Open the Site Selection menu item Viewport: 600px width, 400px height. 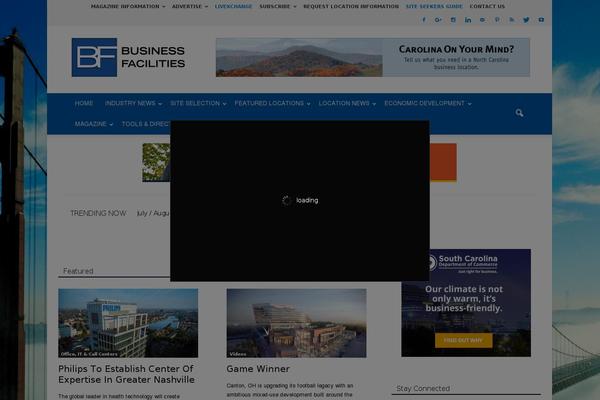point(195,103)
